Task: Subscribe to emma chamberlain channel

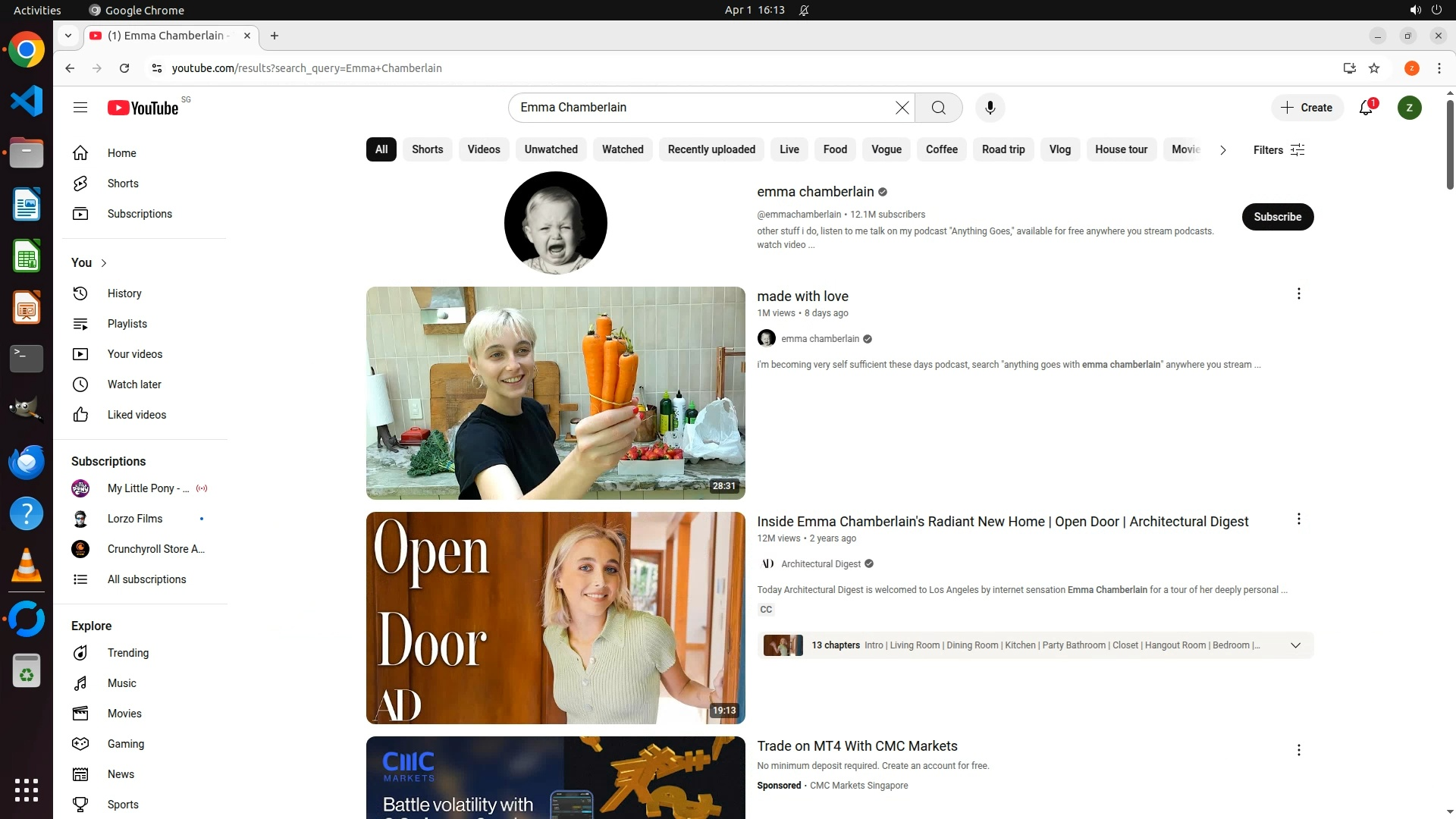Action: point(1277,217)
